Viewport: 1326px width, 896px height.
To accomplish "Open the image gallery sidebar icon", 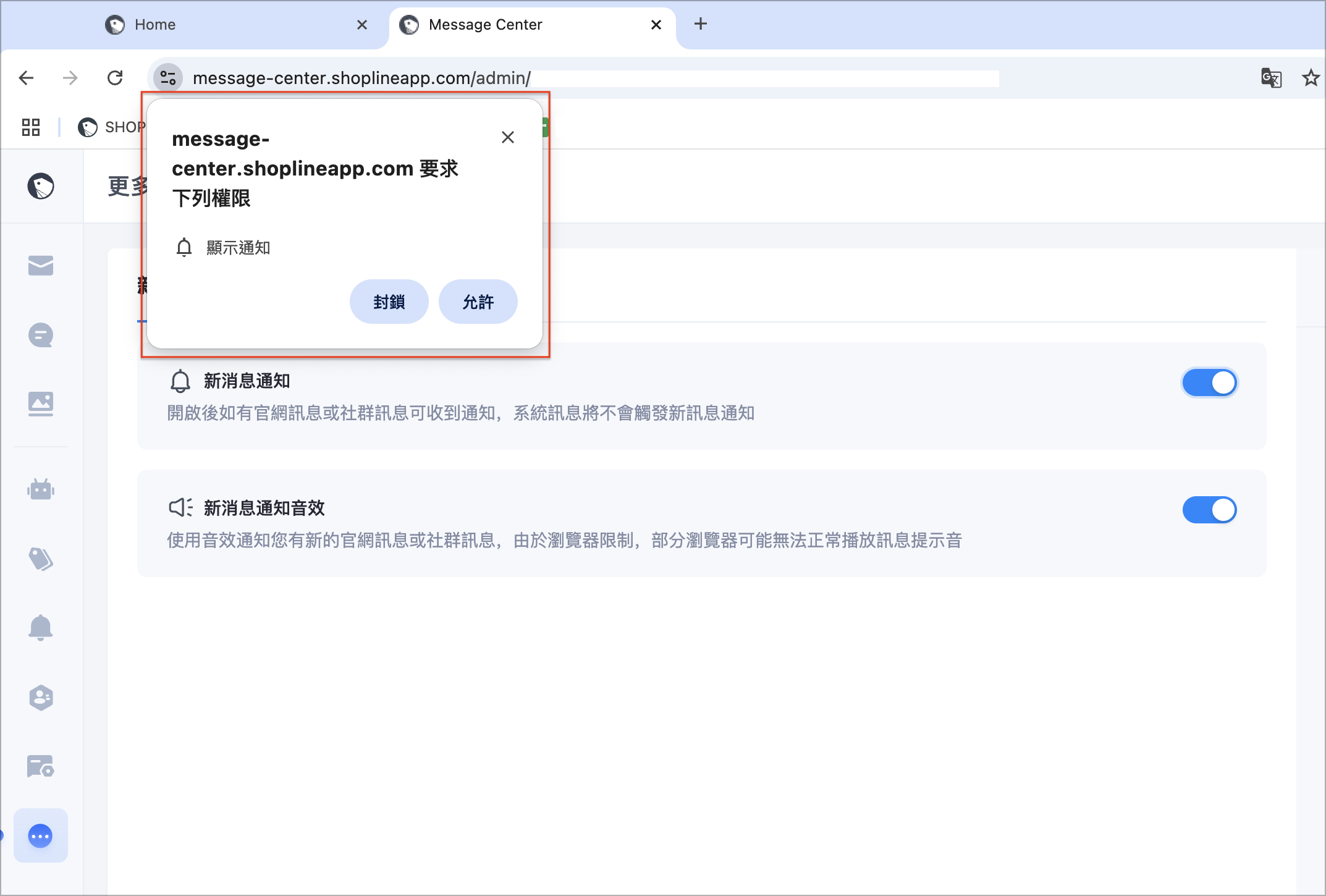I will click(x=41, y=404).
